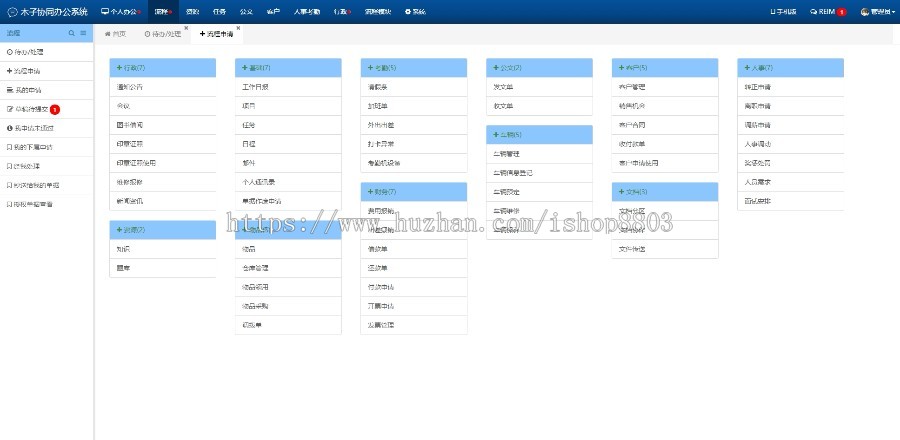The height and width of the screenshot is (440, 900).
Task: Start a 离职申请 application
Action: pyautogui.click(x=790, y=106)
